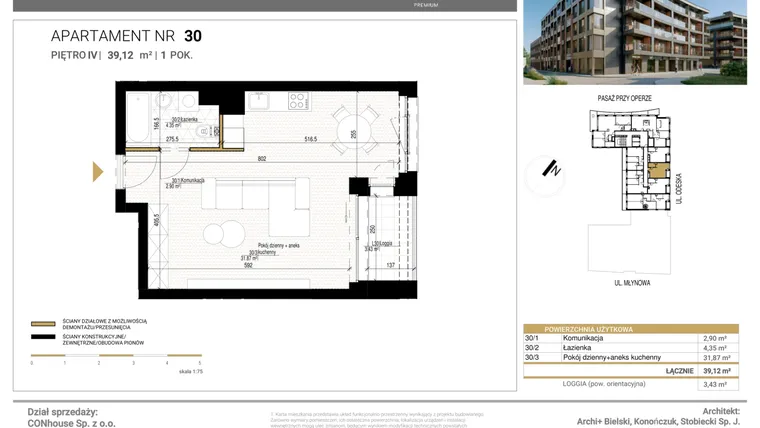Click 'LOGGIA (pow. orientacyjna)' row label
The image size is (760, 428).
pos(604,383)
